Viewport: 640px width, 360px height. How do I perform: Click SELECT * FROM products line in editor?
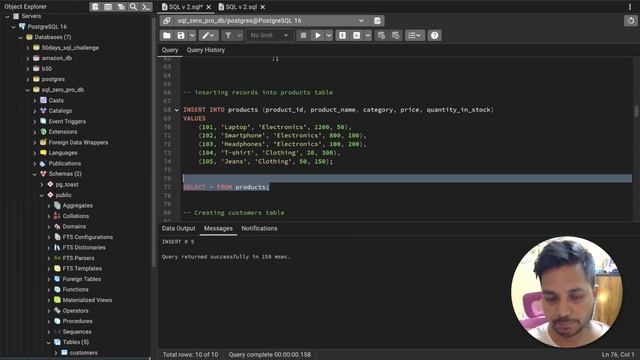tap(226, 187)
